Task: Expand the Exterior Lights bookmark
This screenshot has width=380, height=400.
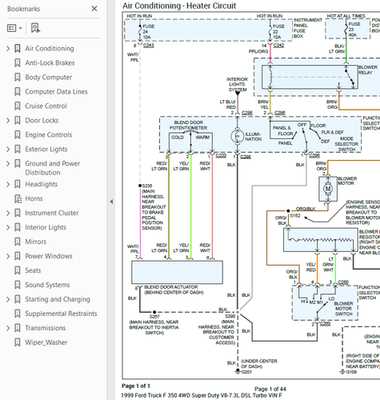Action: (8, 149)
